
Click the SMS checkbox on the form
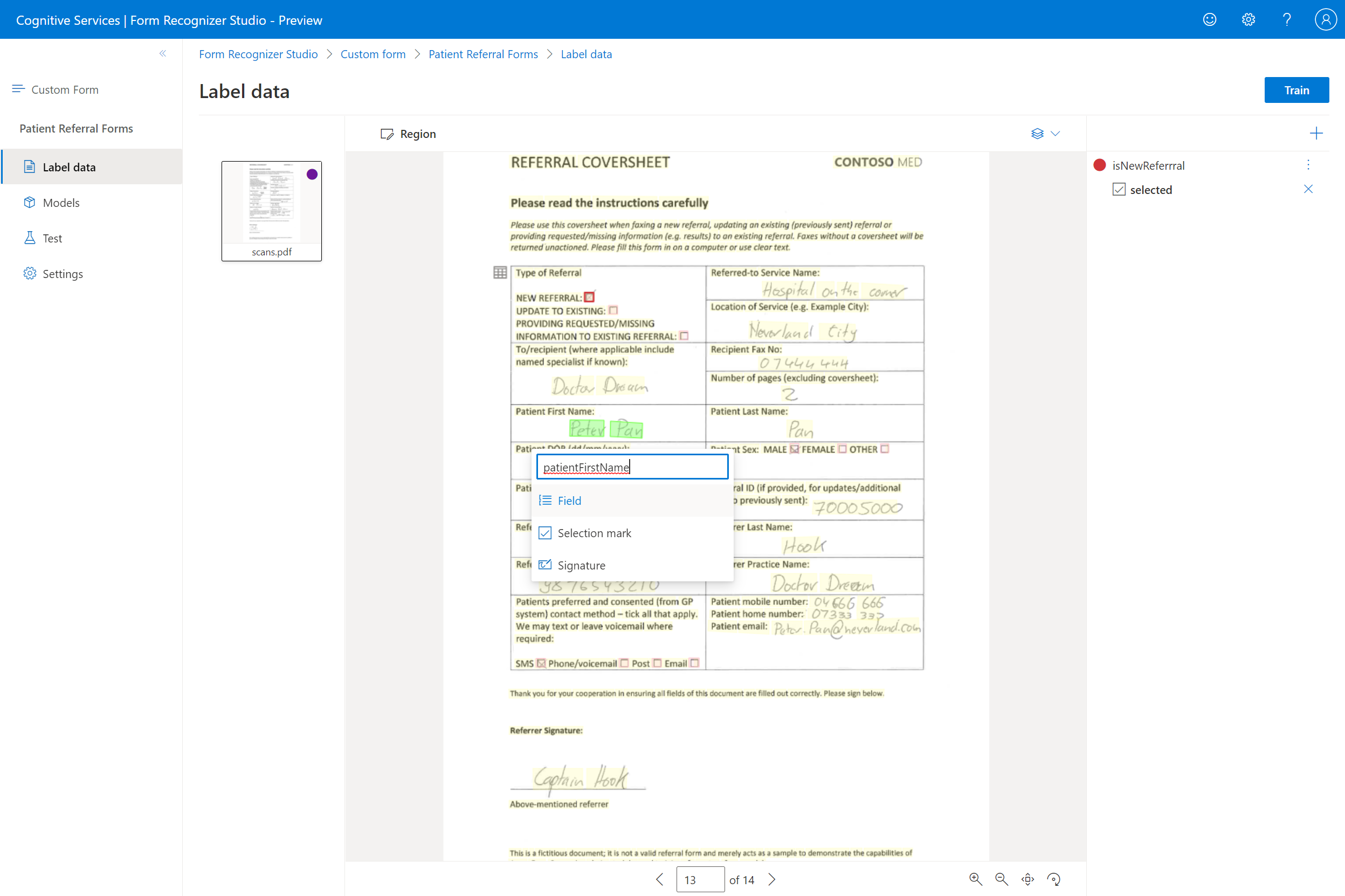[x=541, y=663]
